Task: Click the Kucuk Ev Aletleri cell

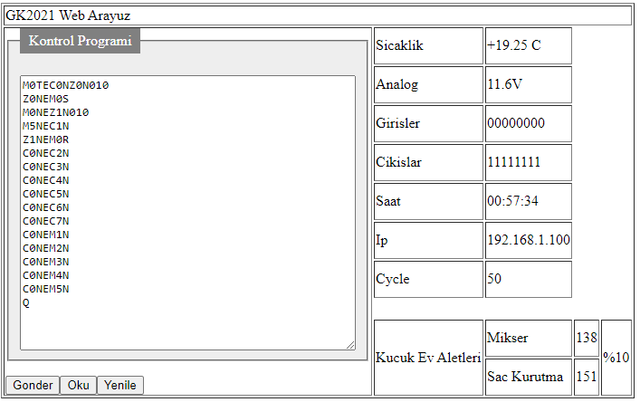Action: coord(429,358)
